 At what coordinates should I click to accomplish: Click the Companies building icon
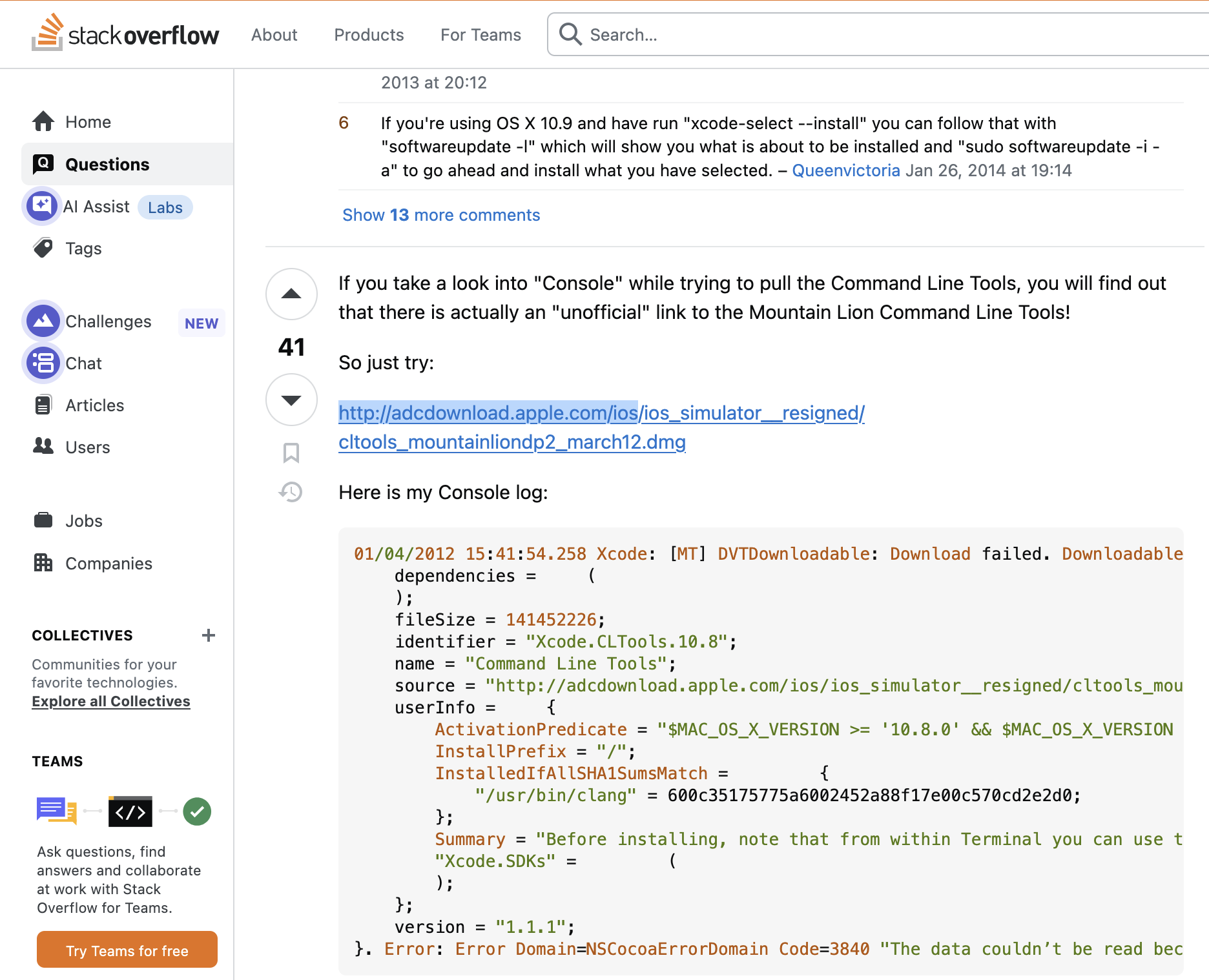pyautogui.click(x=43, y=562)
